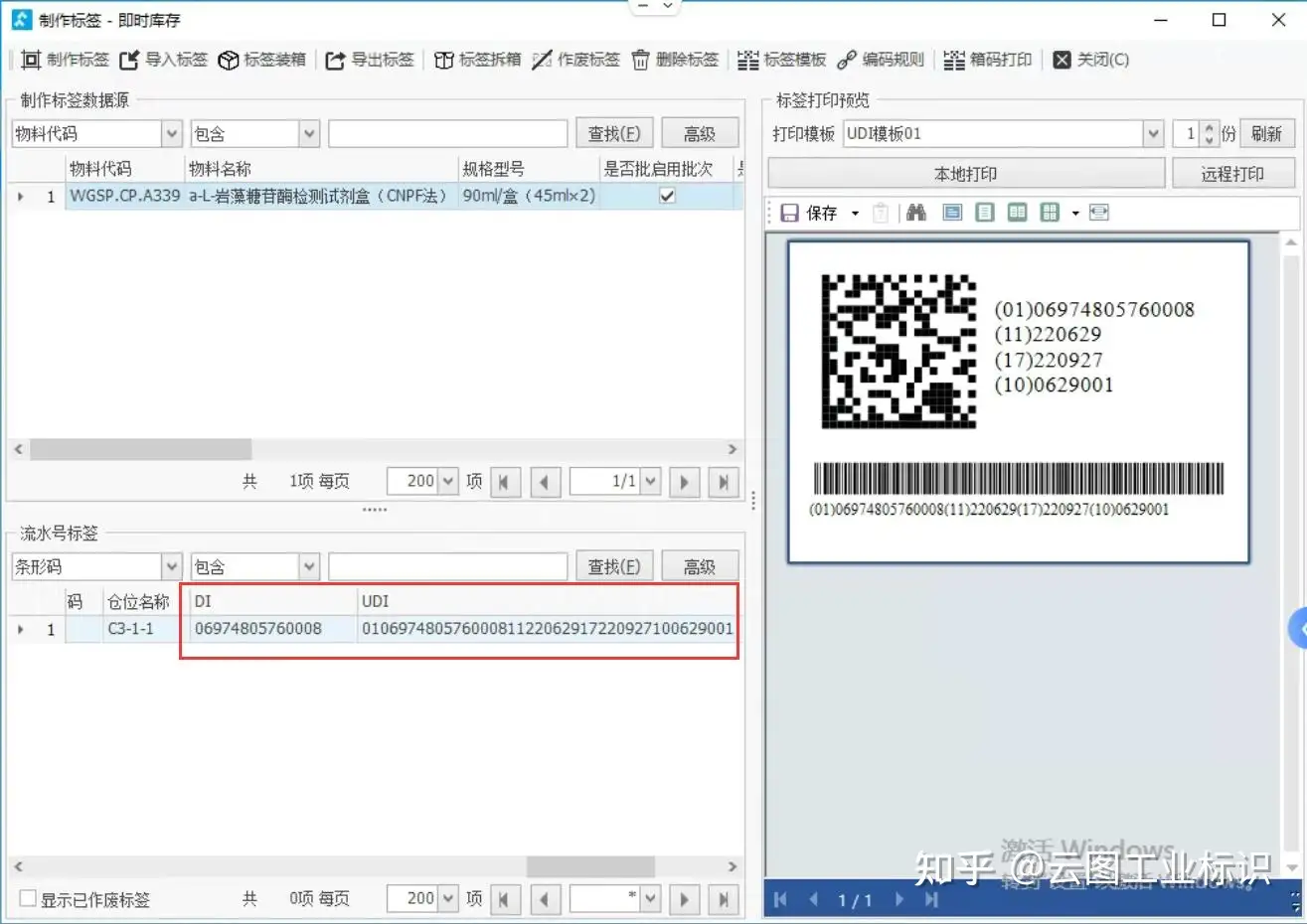Open the 条形码 filter field dropdown
Image resolution: width=1307 pixels, height=924 pixels.
(171, 566)
